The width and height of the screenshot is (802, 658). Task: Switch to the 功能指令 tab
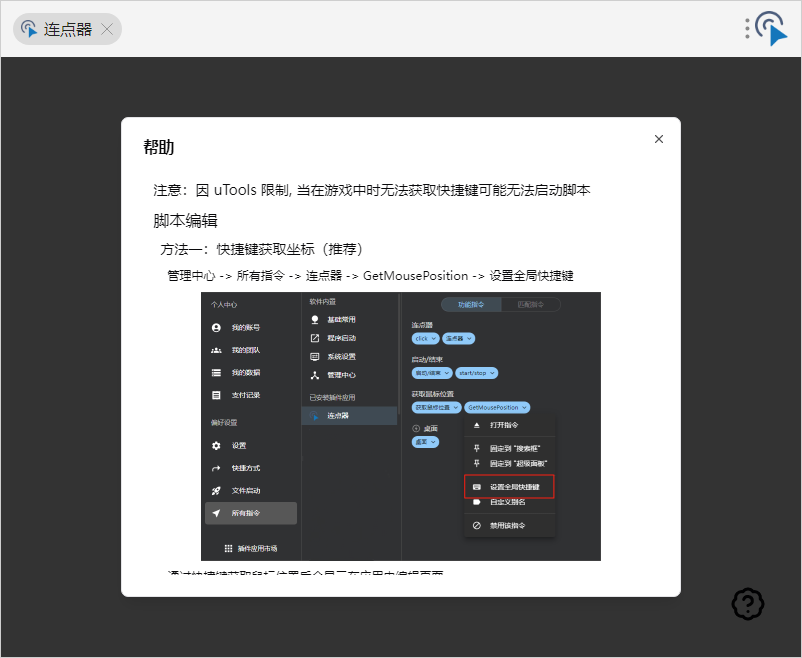coord(471,304)
